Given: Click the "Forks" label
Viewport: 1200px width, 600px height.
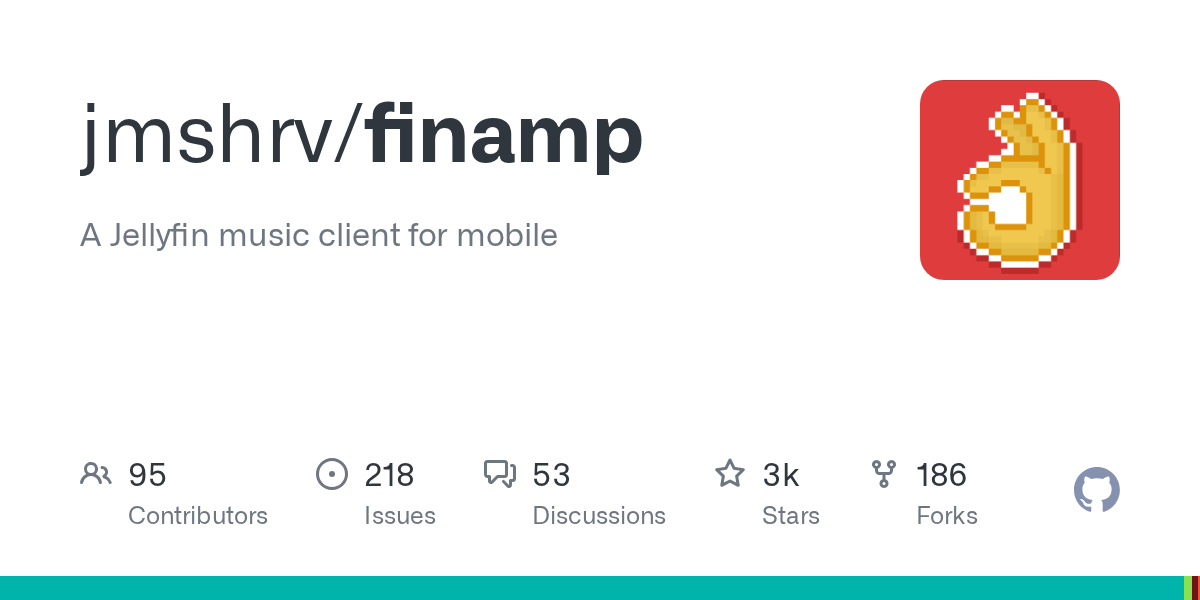Looking at the screenshot, I should click(x=946, y=516).
